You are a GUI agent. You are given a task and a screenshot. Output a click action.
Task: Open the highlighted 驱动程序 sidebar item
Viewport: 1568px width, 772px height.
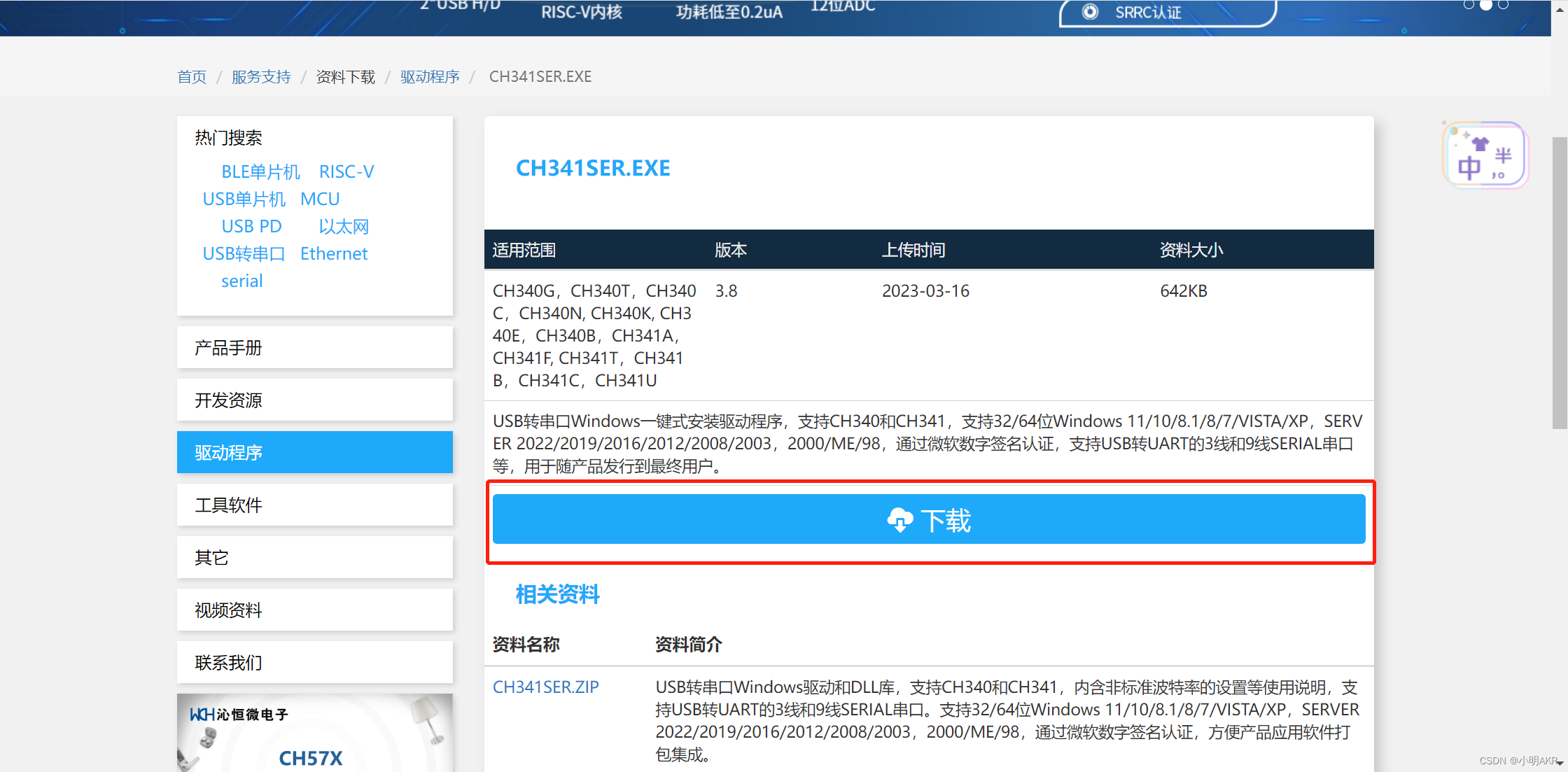(x=315, y=452)
